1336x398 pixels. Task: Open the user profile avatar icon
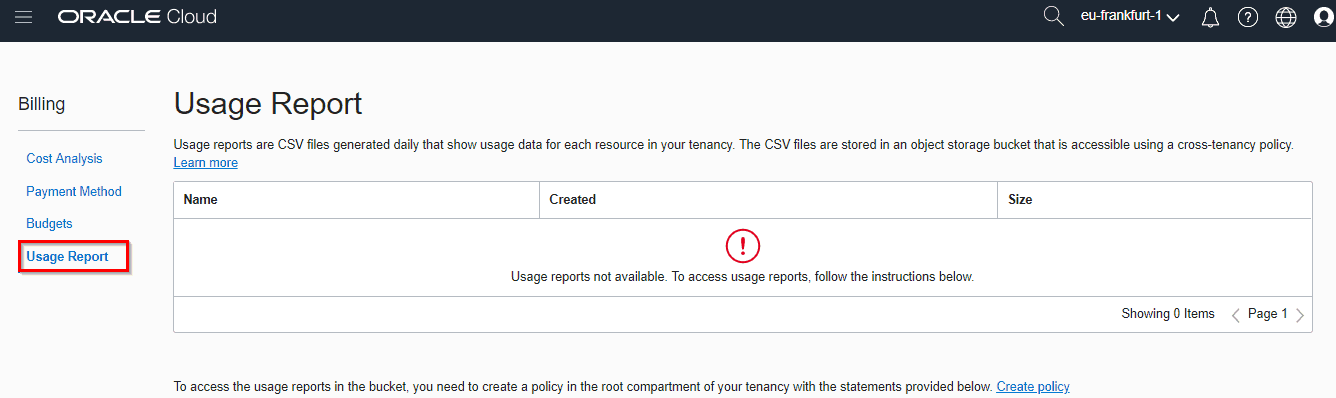tap(1324, 17)
